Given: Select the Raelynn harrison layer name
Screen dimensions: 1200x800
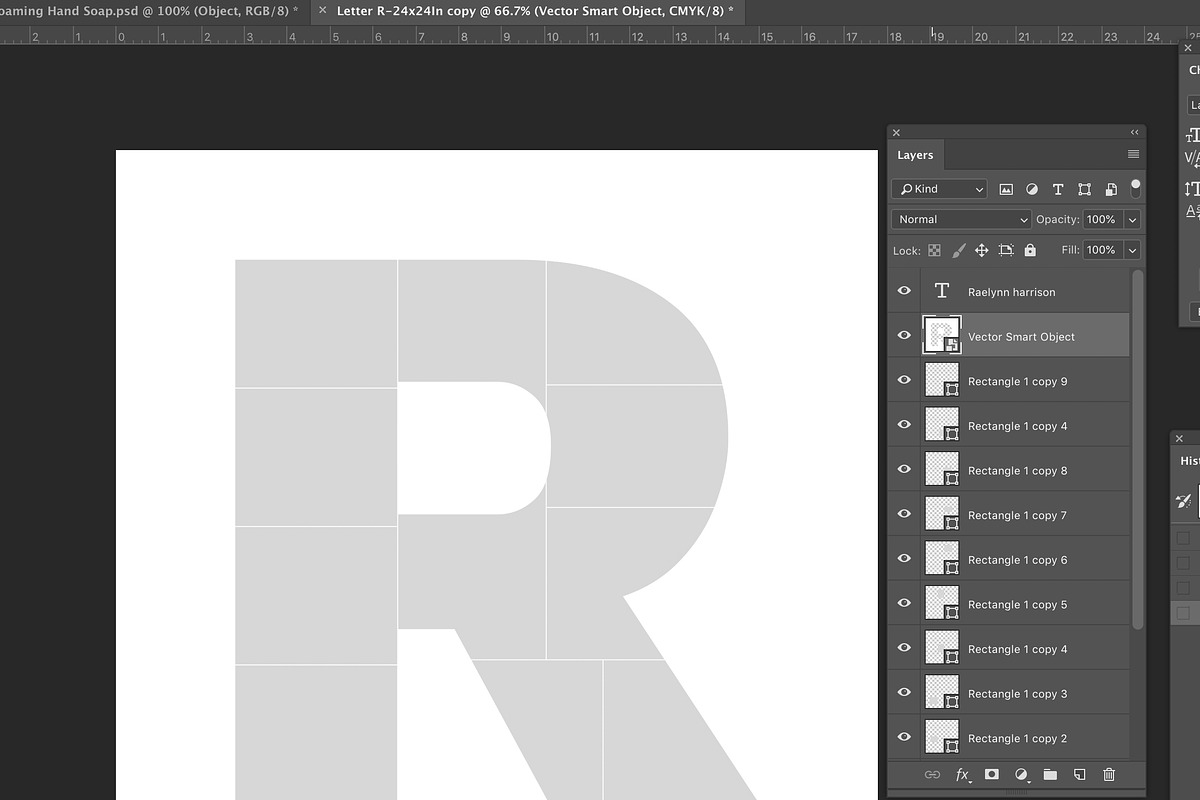Looking at the screenshot, I should click(x=1011, y=292).
